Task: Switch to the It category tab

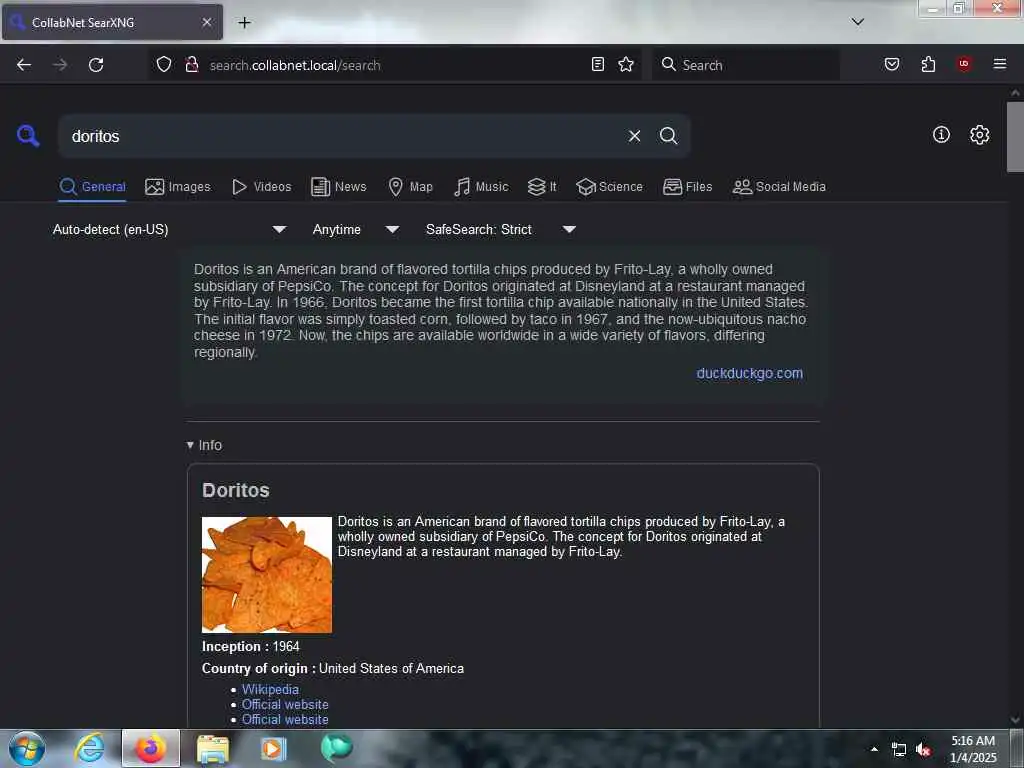Action: (x=542, y=187)
